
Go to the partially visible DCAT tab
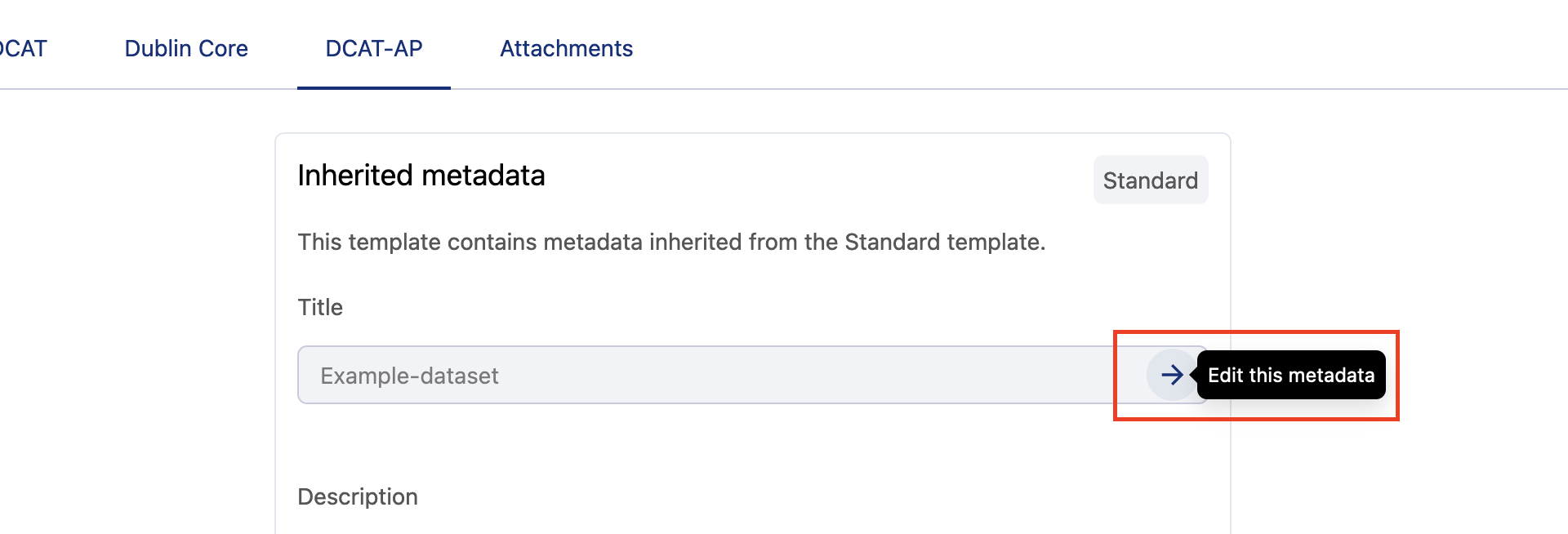pos(23,49)
